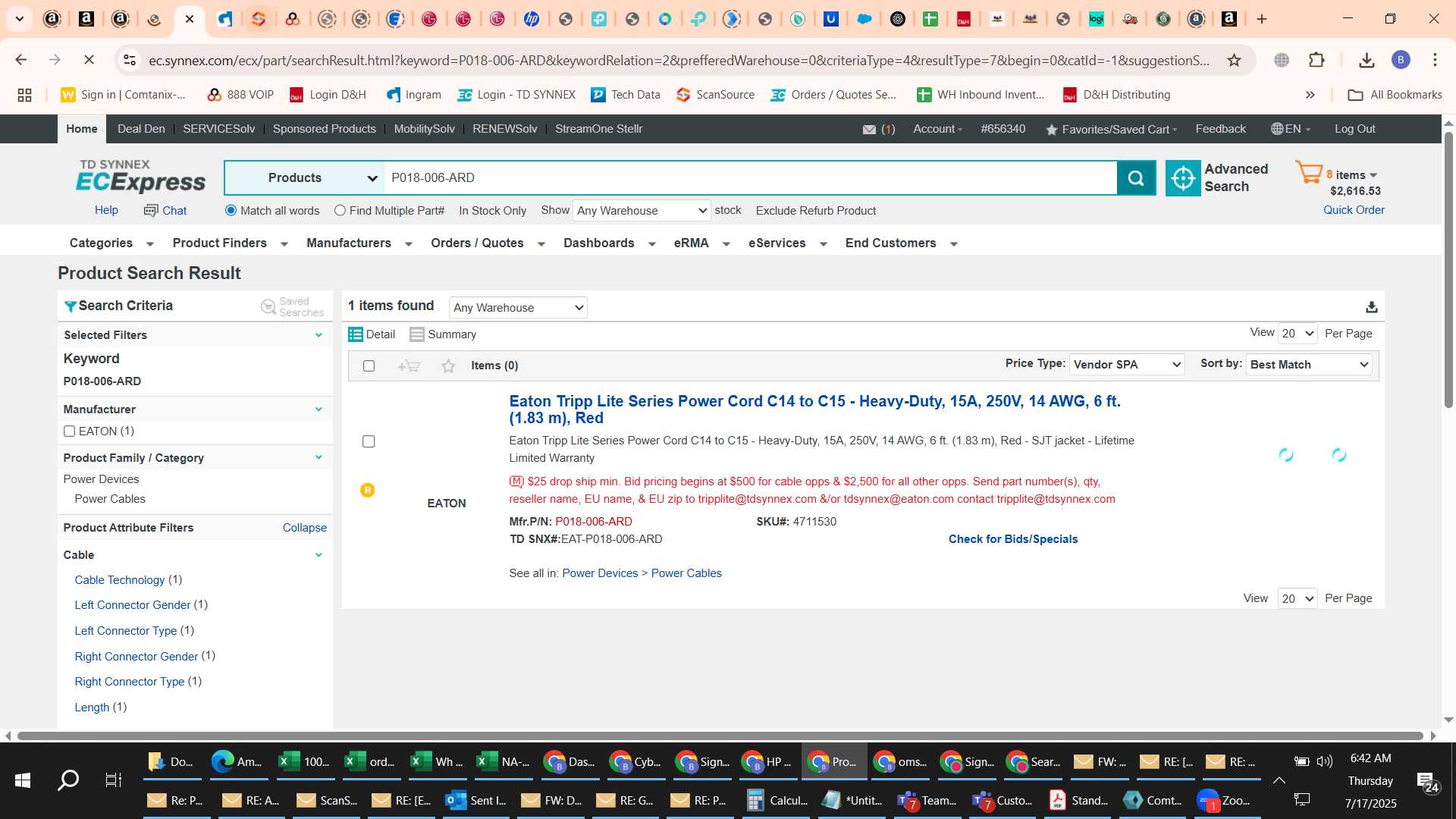
Task: Click the browser address bar URL
Action: [x=679, y=60]
